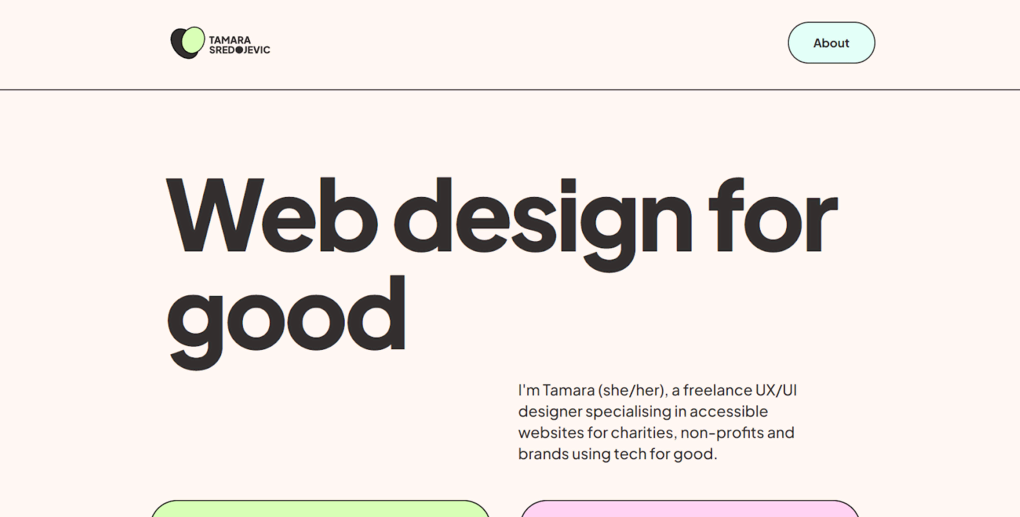Screen dimensions: 1020x517
Task: Click the "designer specialising in accessible" line
Action: click(x=643, y=411)
